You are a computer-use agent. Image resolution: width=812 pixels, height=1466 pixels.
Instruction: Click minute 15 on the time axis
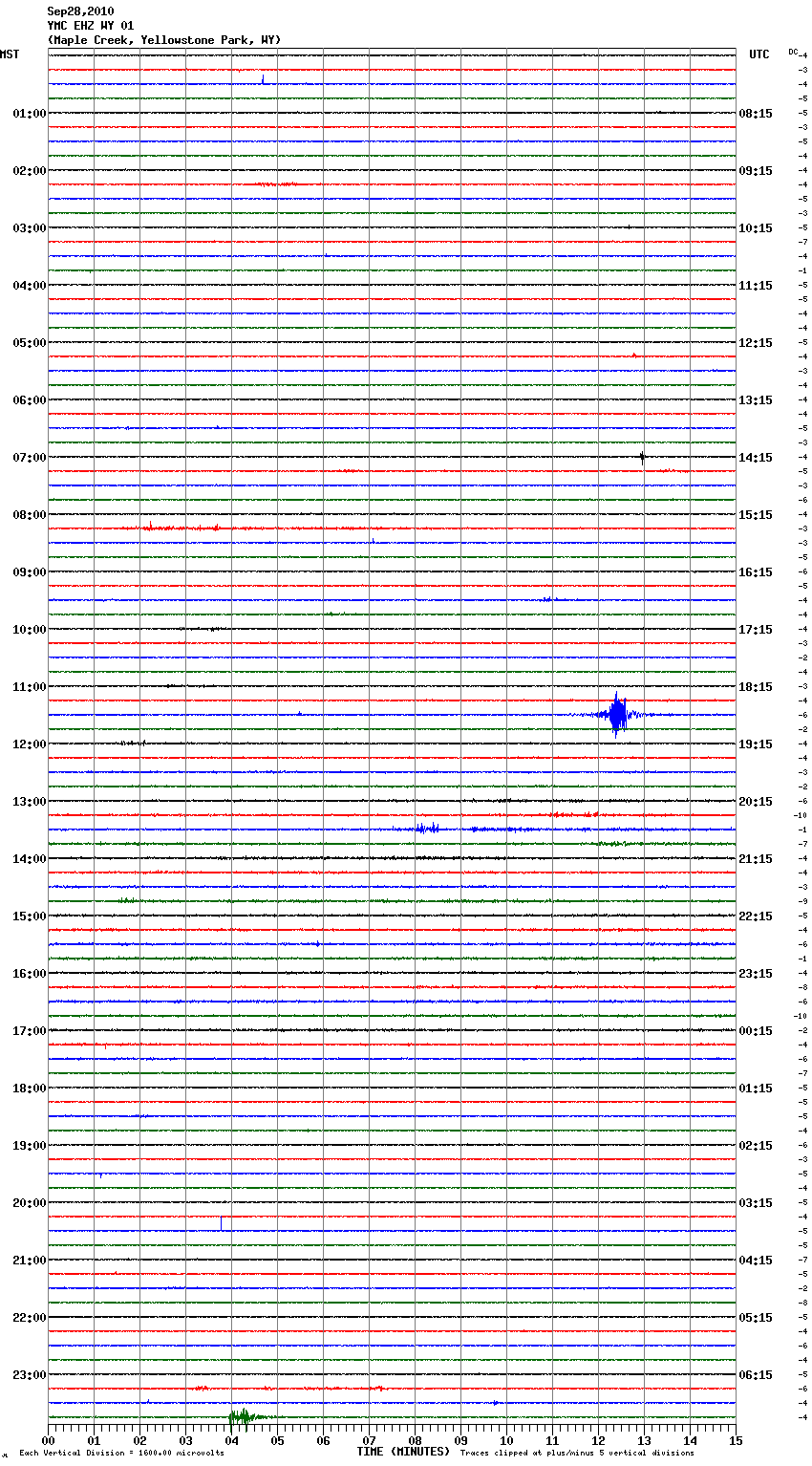pyautogui.click(x=736, y=1440)
